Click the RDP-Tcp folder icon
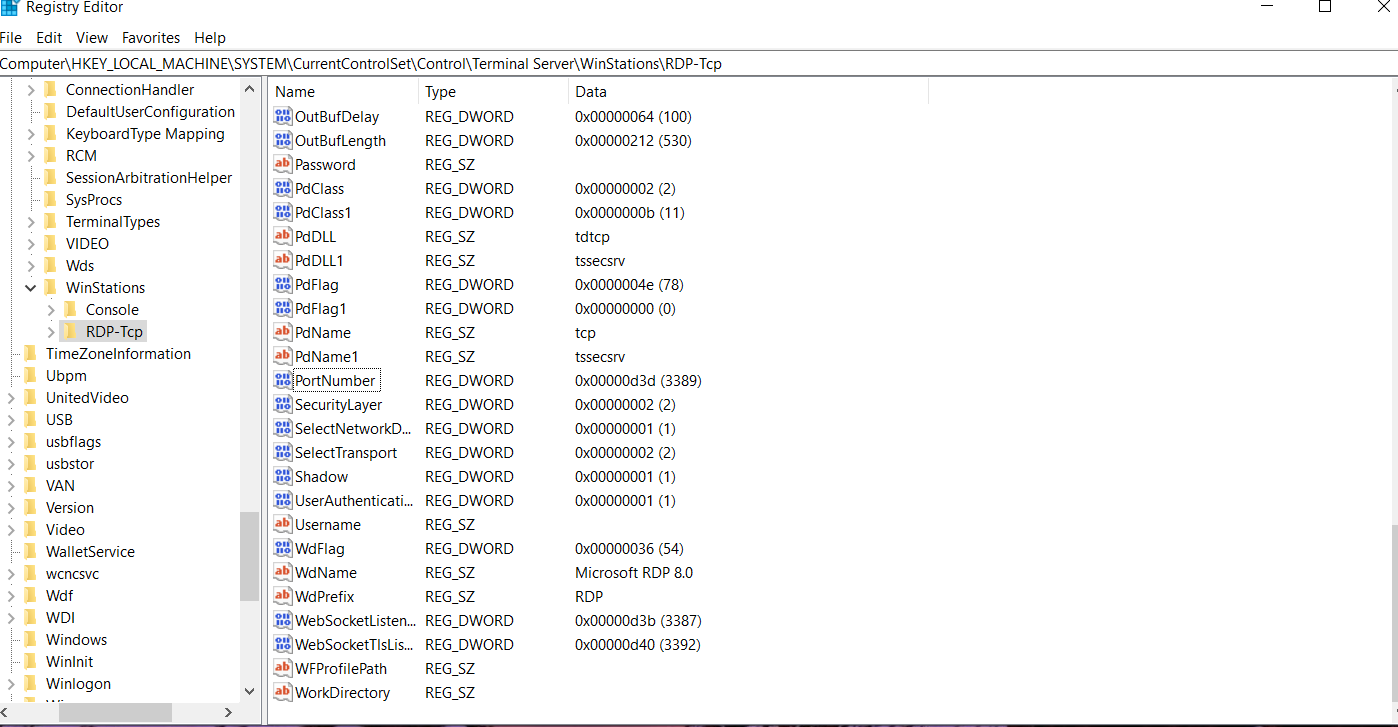The width and height of the screenshot is (1398, 727). 70,332
